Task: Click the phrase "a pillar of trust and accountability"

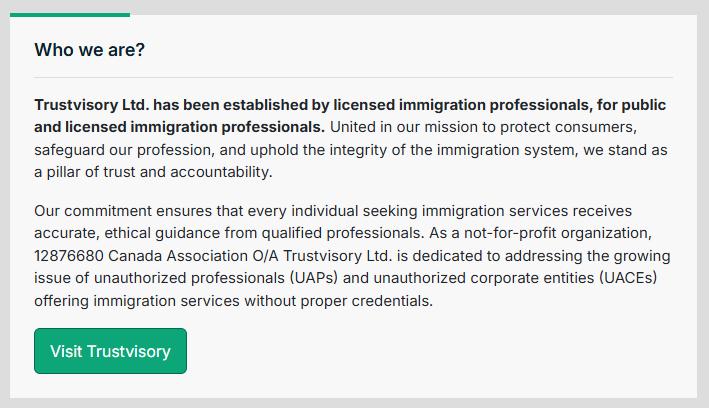Action: pos(152,172)
